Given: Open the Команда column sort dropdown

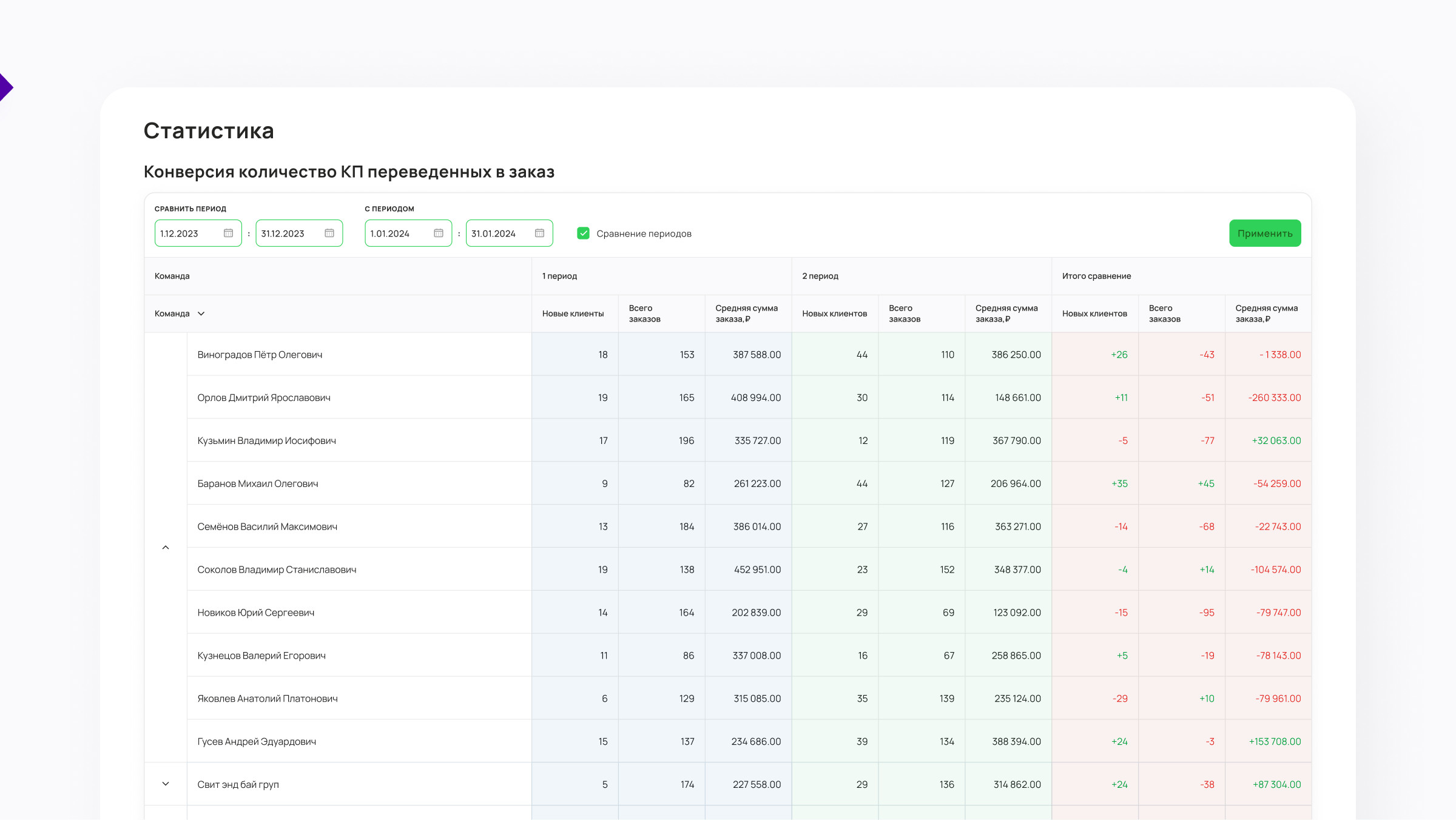Looking at the screenshot, I should 201,314.
